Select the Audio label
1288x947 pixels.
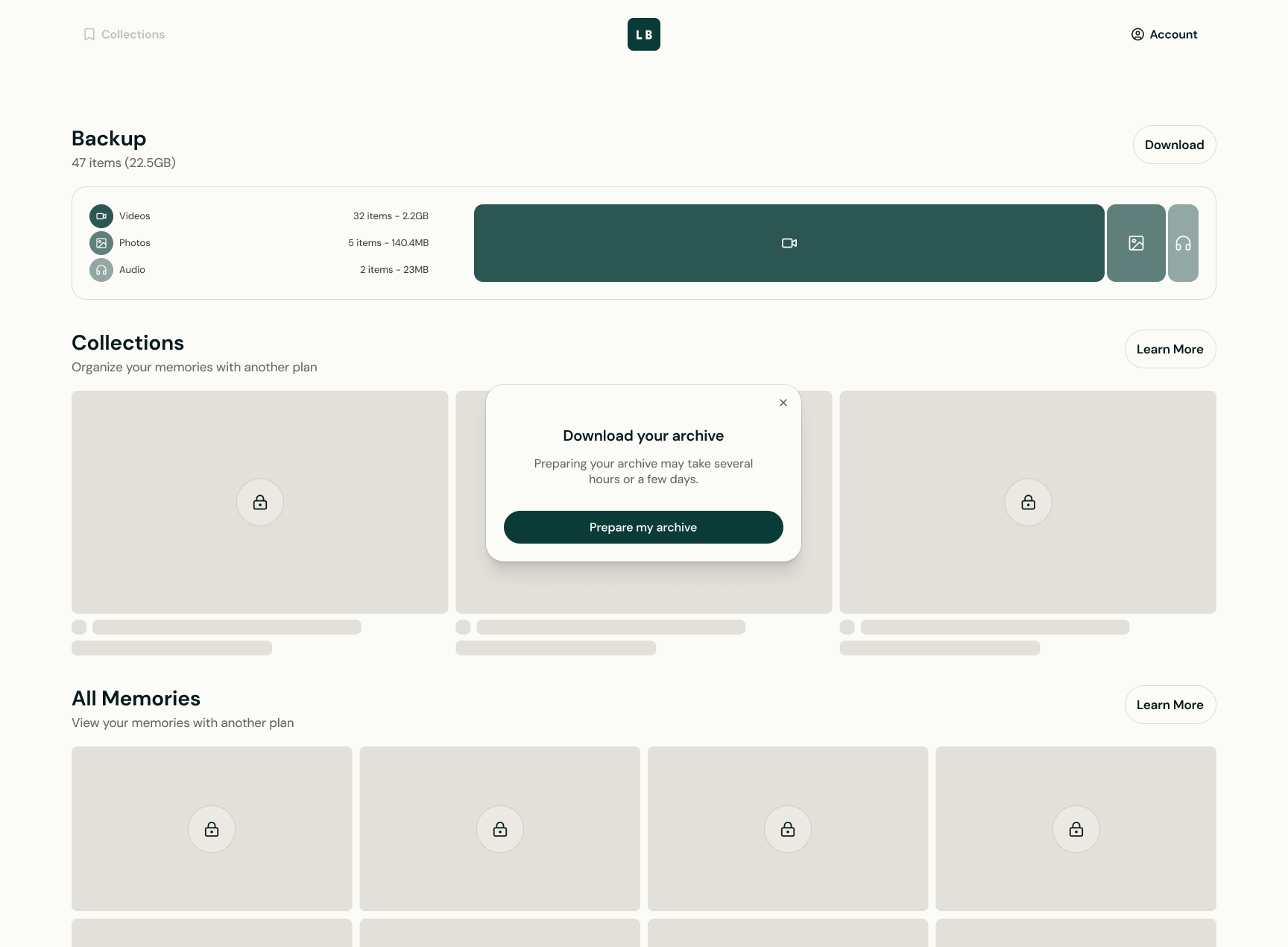pos(132,270)
